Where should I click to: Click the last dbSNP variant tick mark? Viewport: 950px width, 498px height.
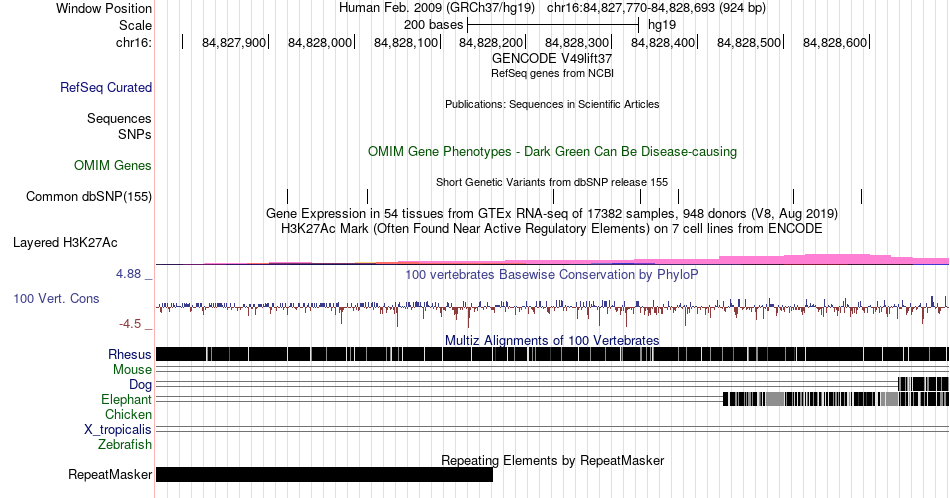coord(862,196)
